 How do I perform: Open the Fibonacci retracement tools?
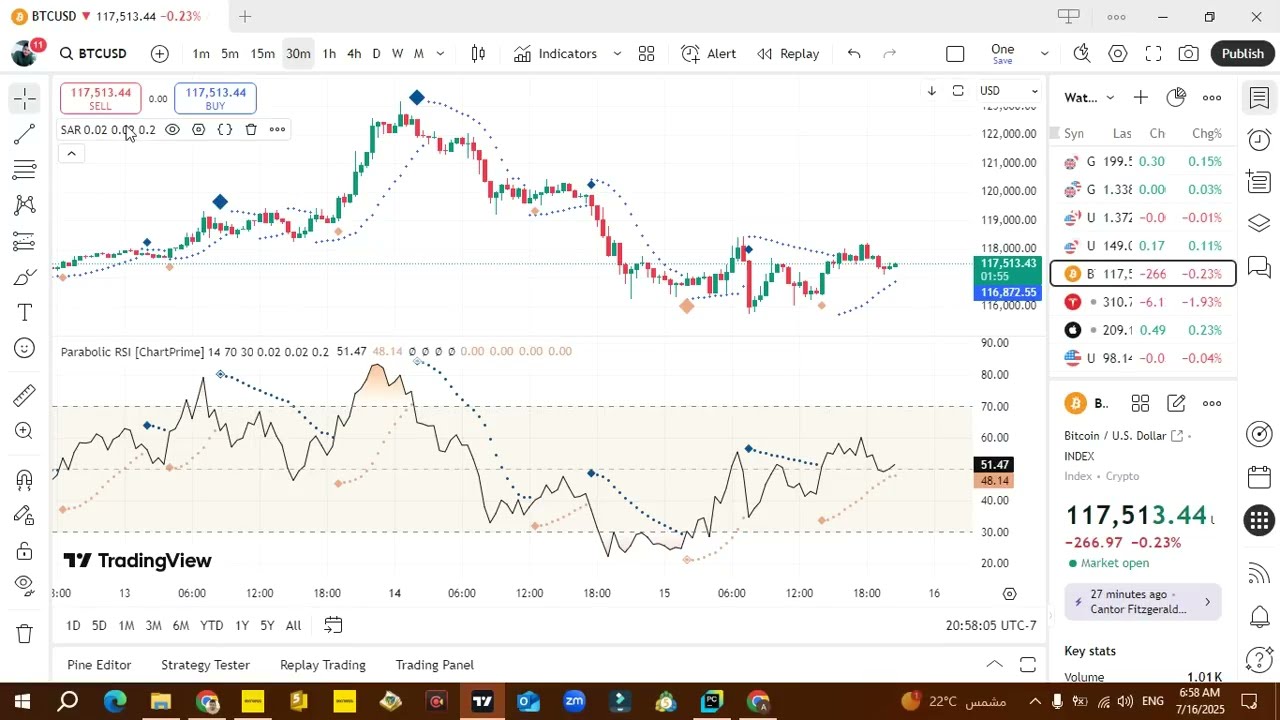25,169
